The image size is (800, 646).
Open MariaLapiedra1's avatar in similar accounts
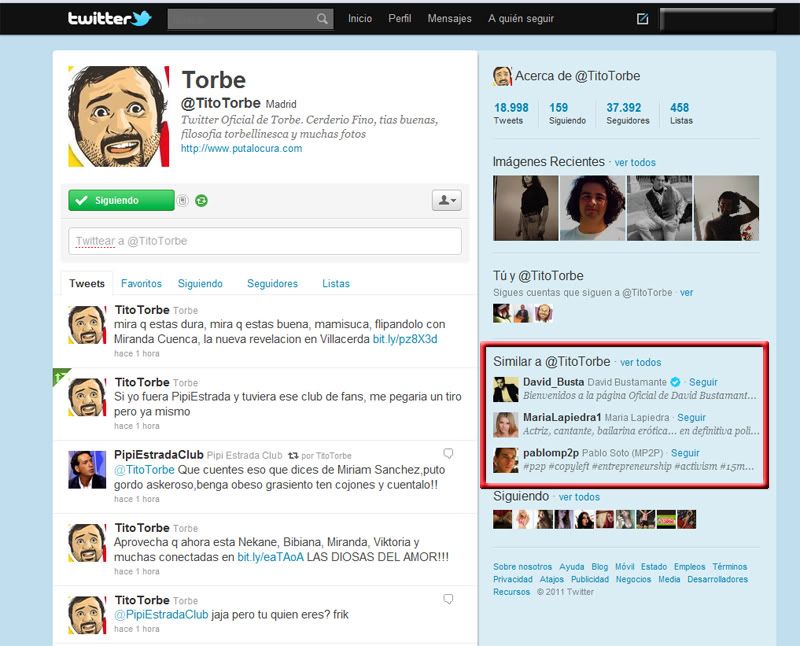click(506, 425)
